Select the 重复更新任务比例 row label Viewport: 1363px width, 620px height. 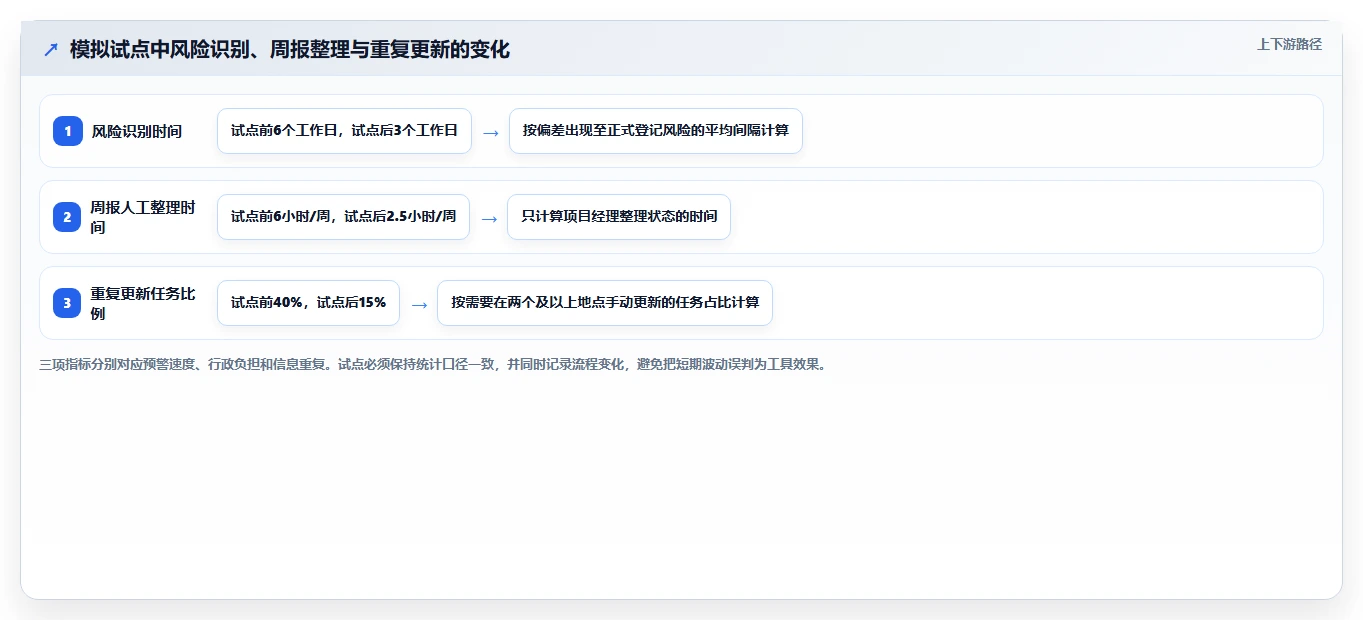point(143,303)
